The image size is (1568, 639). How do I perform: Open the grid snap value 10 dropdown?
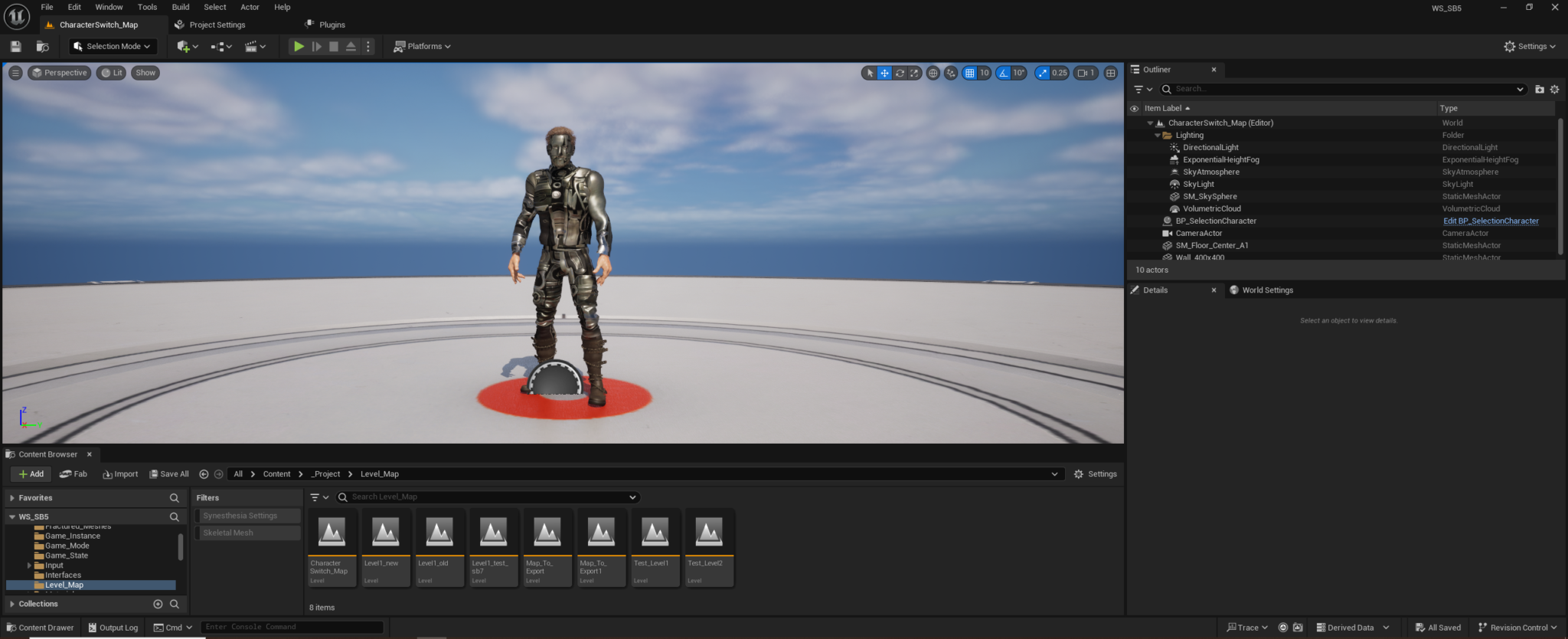click(x=985, y=73)
